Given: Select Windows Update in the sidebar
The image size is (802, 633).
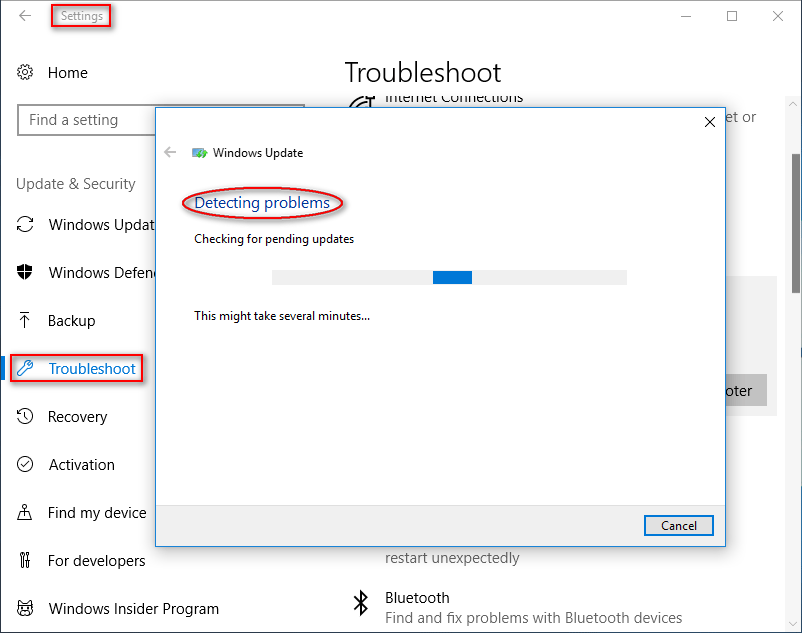Looking at the screenshot, I should [101, 224].
